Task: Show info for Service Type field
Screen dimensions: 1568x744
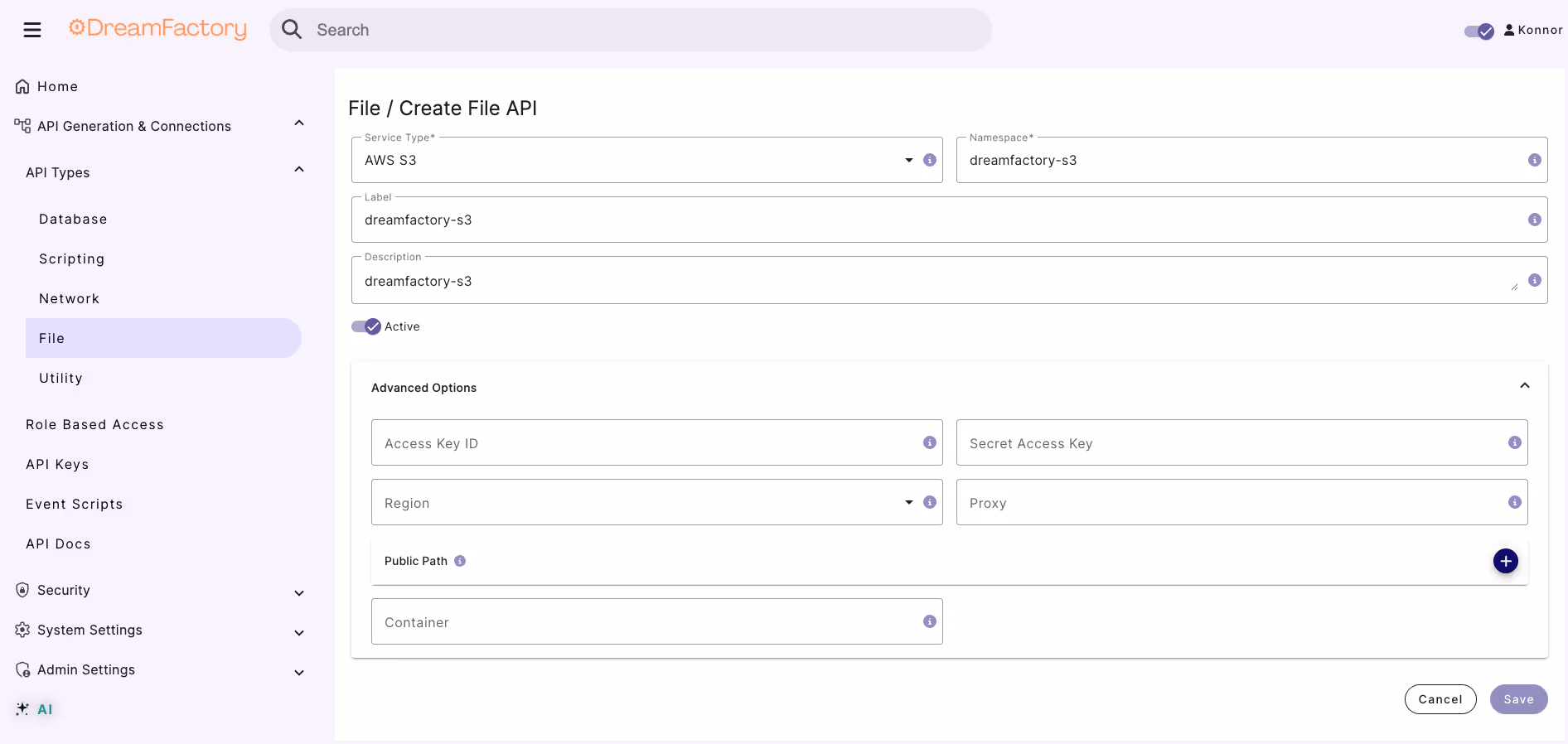Action: click(930, 160)
